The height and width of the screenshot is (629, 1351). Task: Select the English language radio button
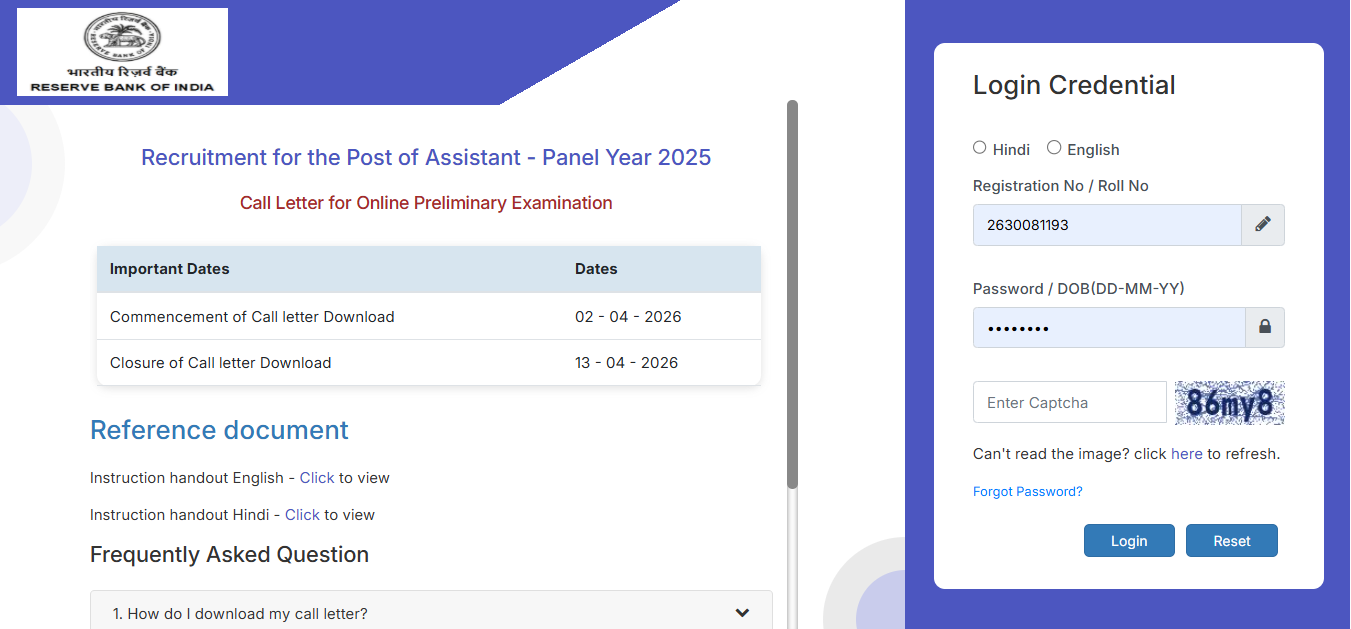coord(1053,147)
